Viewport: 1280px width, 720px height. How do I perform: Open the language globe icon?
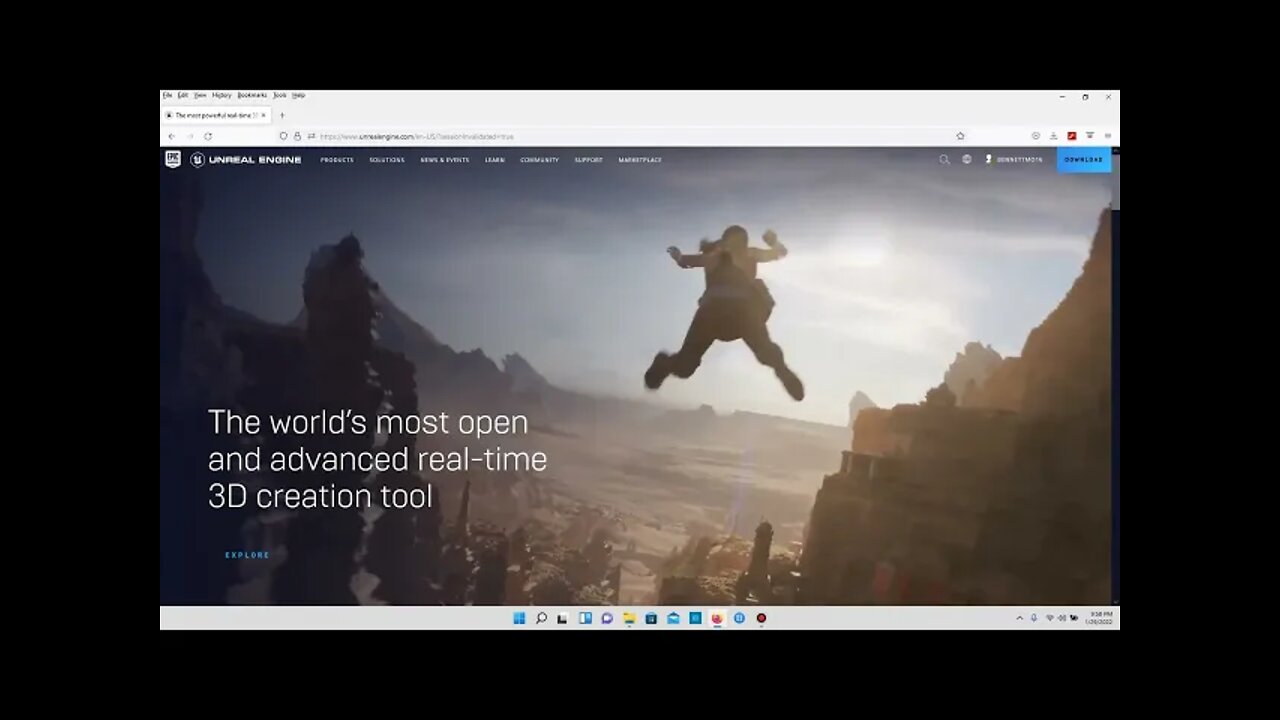tap(967, 159)
